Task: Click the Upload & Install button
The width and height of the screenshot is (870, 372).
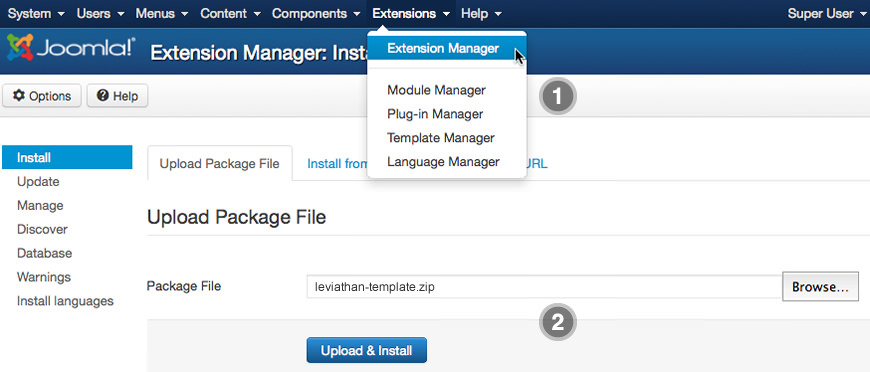Action: click(367, 350)
